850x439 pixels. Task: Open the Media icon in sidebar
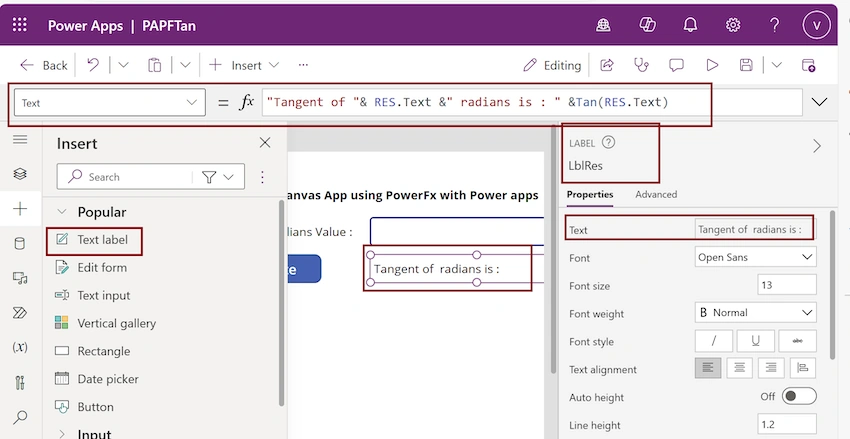20,279
